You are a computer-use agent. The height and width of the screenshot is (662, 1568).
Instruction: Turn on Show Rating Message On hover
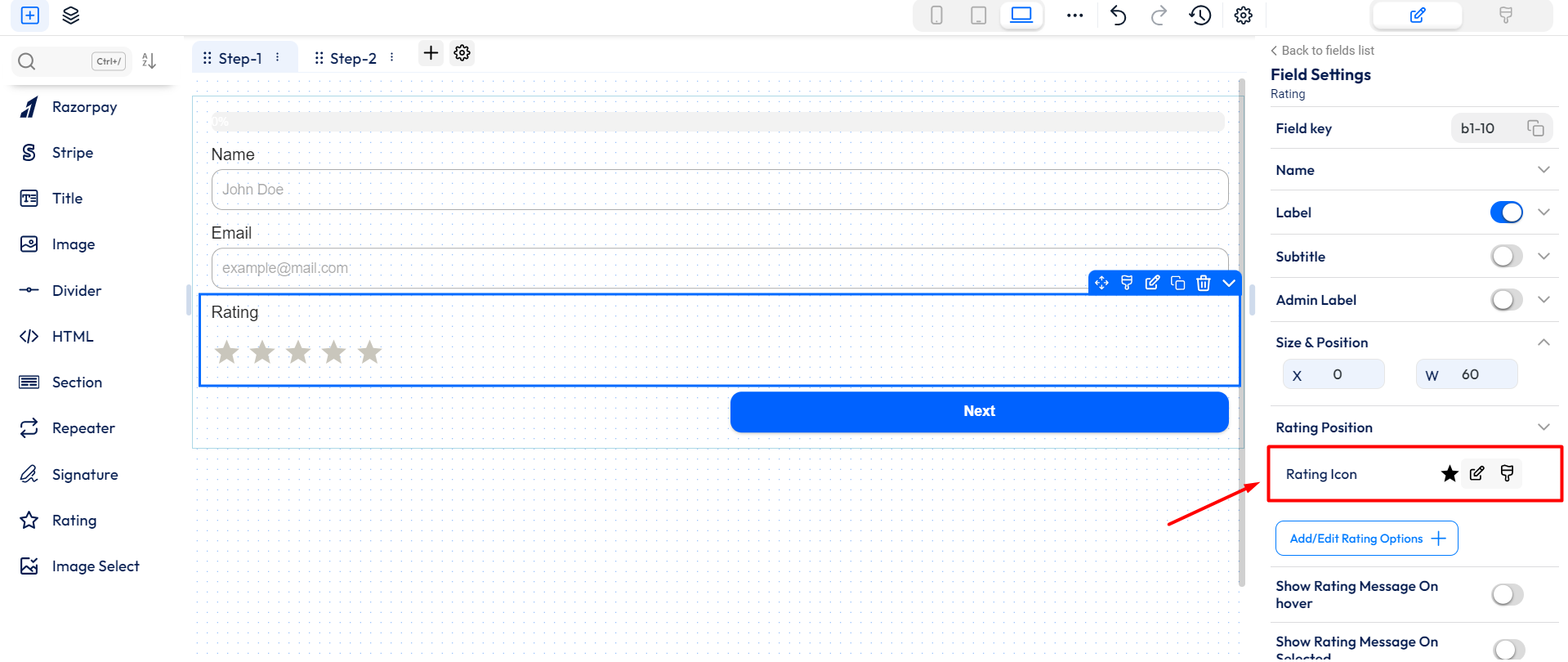pos(1507,594)
